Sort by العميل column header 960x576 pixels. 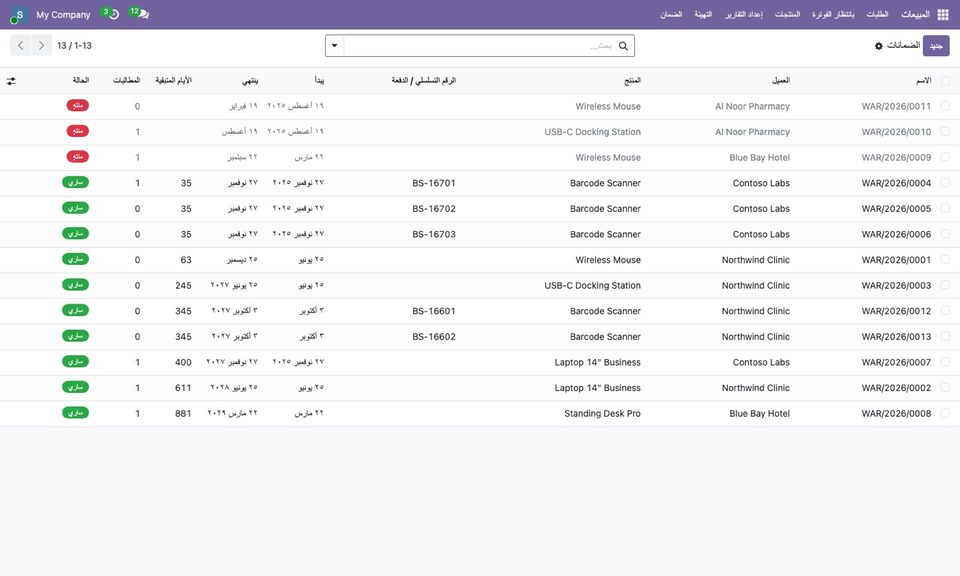click(781, 81)
